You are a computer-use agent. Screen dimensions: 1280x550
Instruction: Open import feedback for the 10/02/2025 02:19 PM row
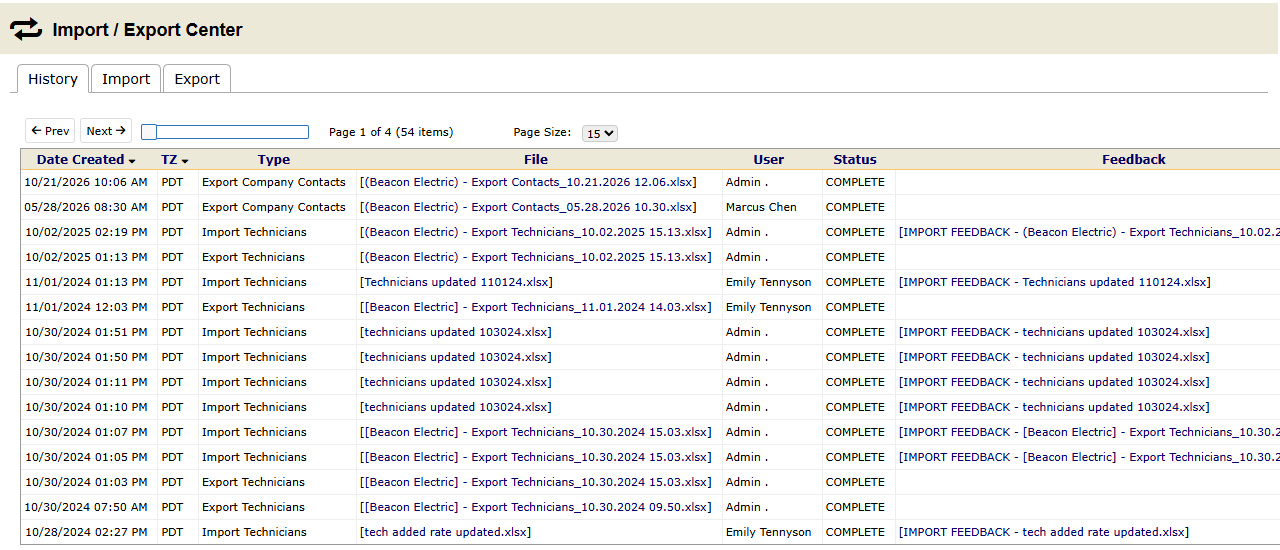pos(1089,232)
